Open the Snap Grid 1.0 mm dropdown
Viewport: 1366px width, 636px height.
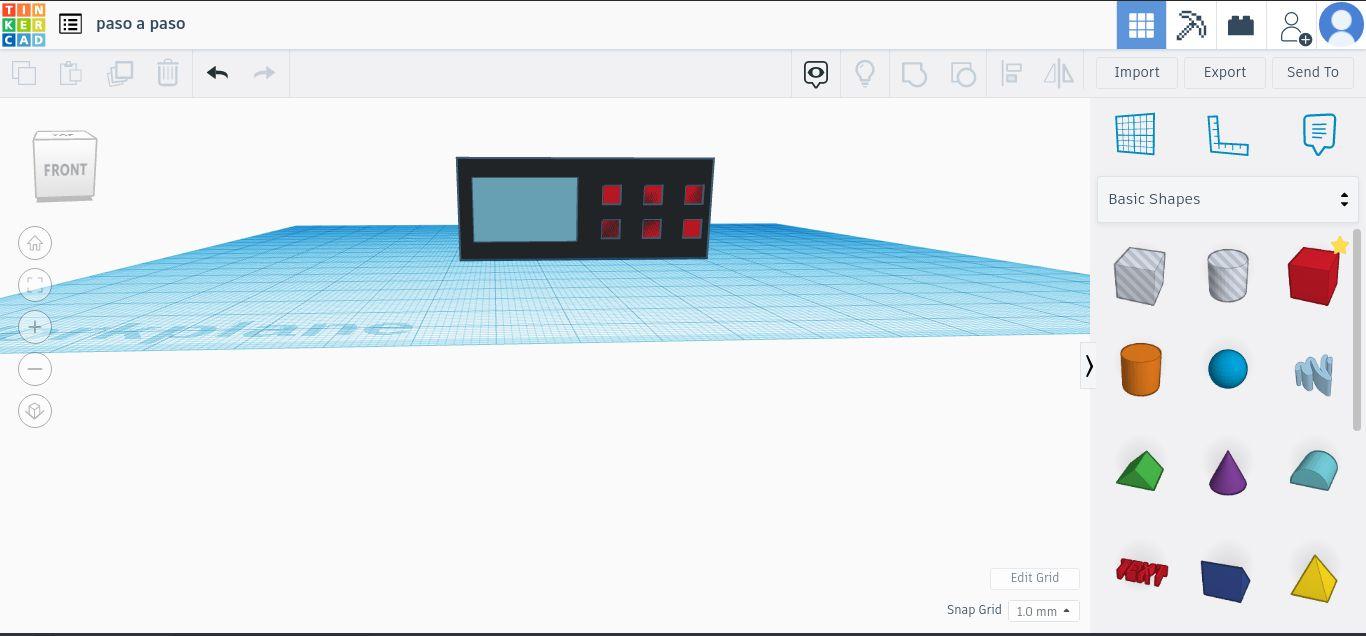pyautogui.click(x=1043, y=611)
